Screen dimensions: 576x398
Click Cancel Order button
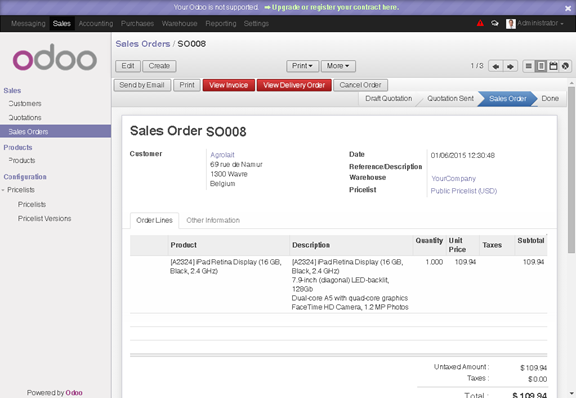tap(360, 85)
